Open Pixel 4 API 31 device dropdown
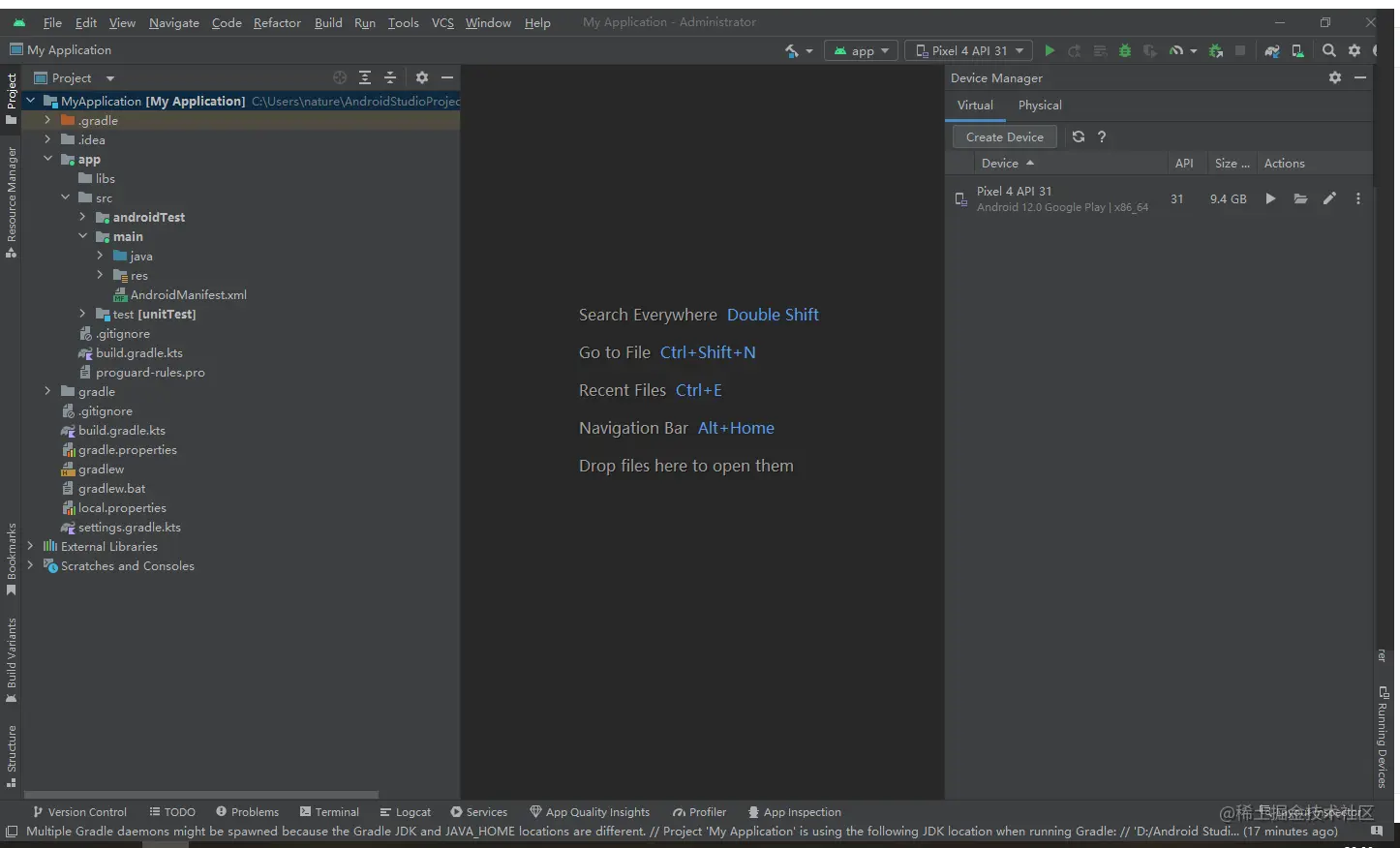 click(968, 50)
